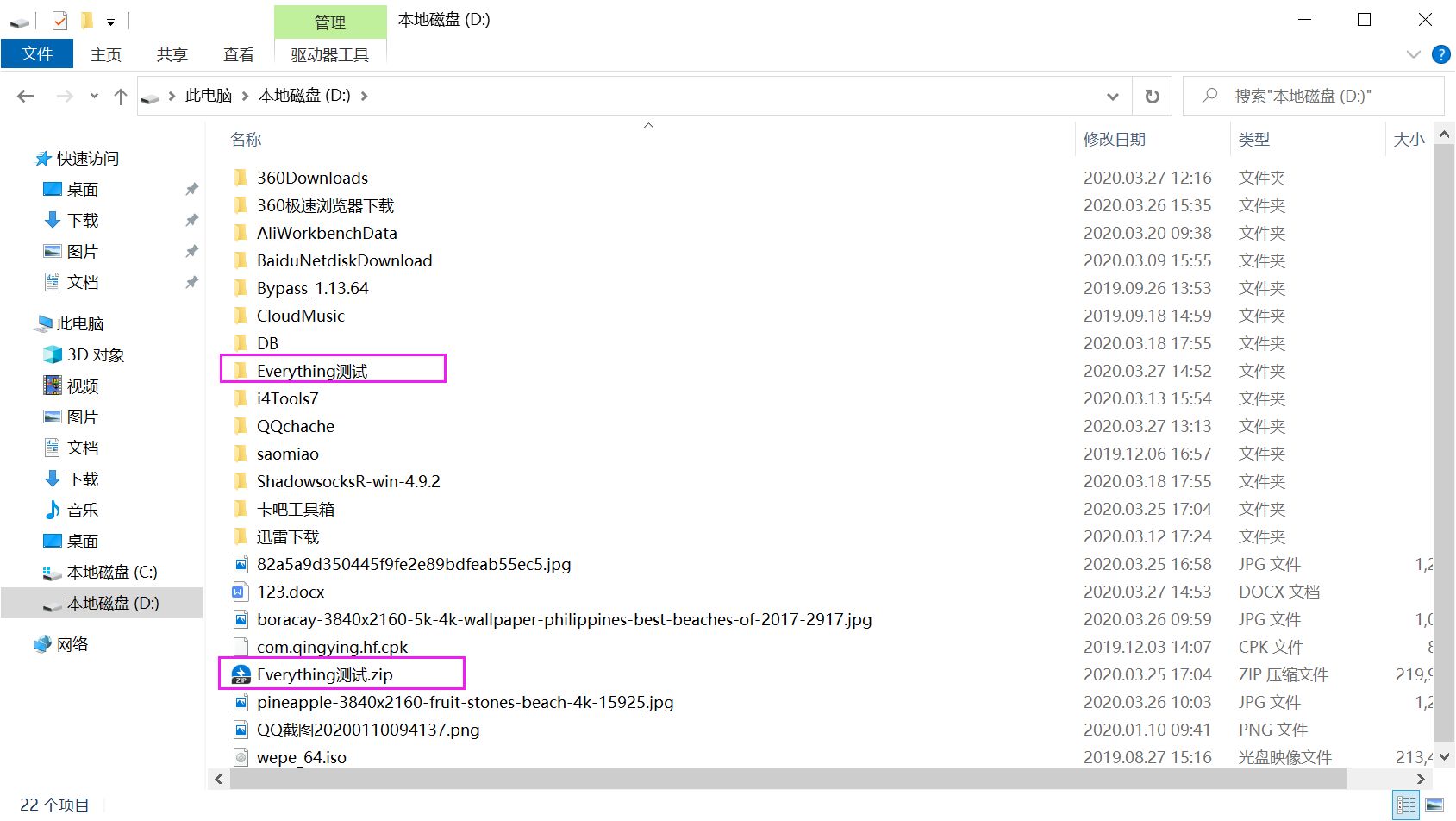The image size is (1456, 821).
Task: Open the quick access toolbar customize dropdown
Action: [x=110, y=22]
